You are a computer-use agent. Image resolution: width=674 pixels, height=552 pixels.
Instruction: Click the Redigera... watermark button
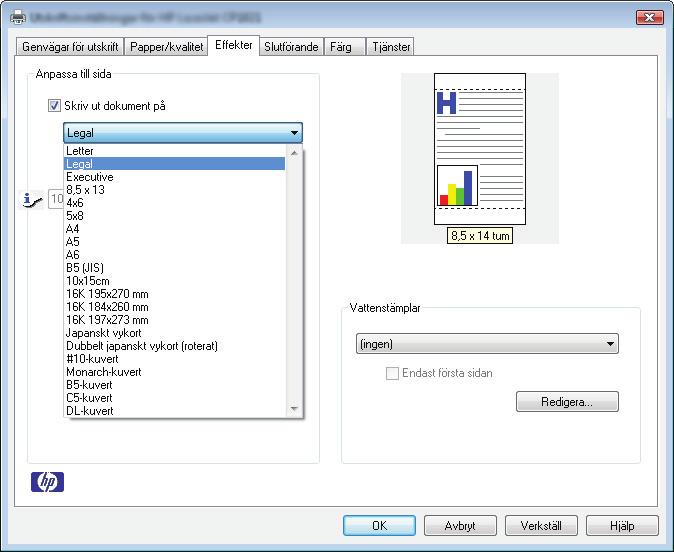[x=567, y=402]
